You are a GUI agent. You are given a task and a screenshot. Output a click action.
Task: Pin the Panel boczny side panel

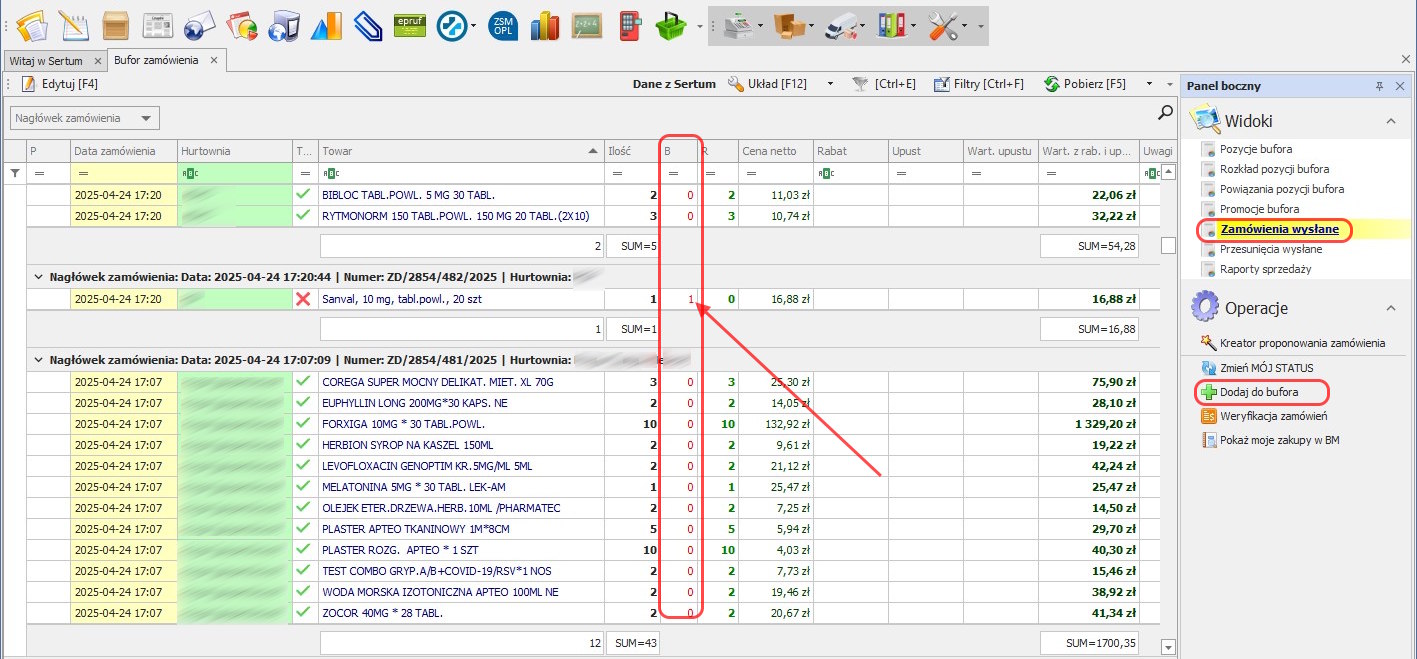pyautogui.click(x=1379, y=87)
